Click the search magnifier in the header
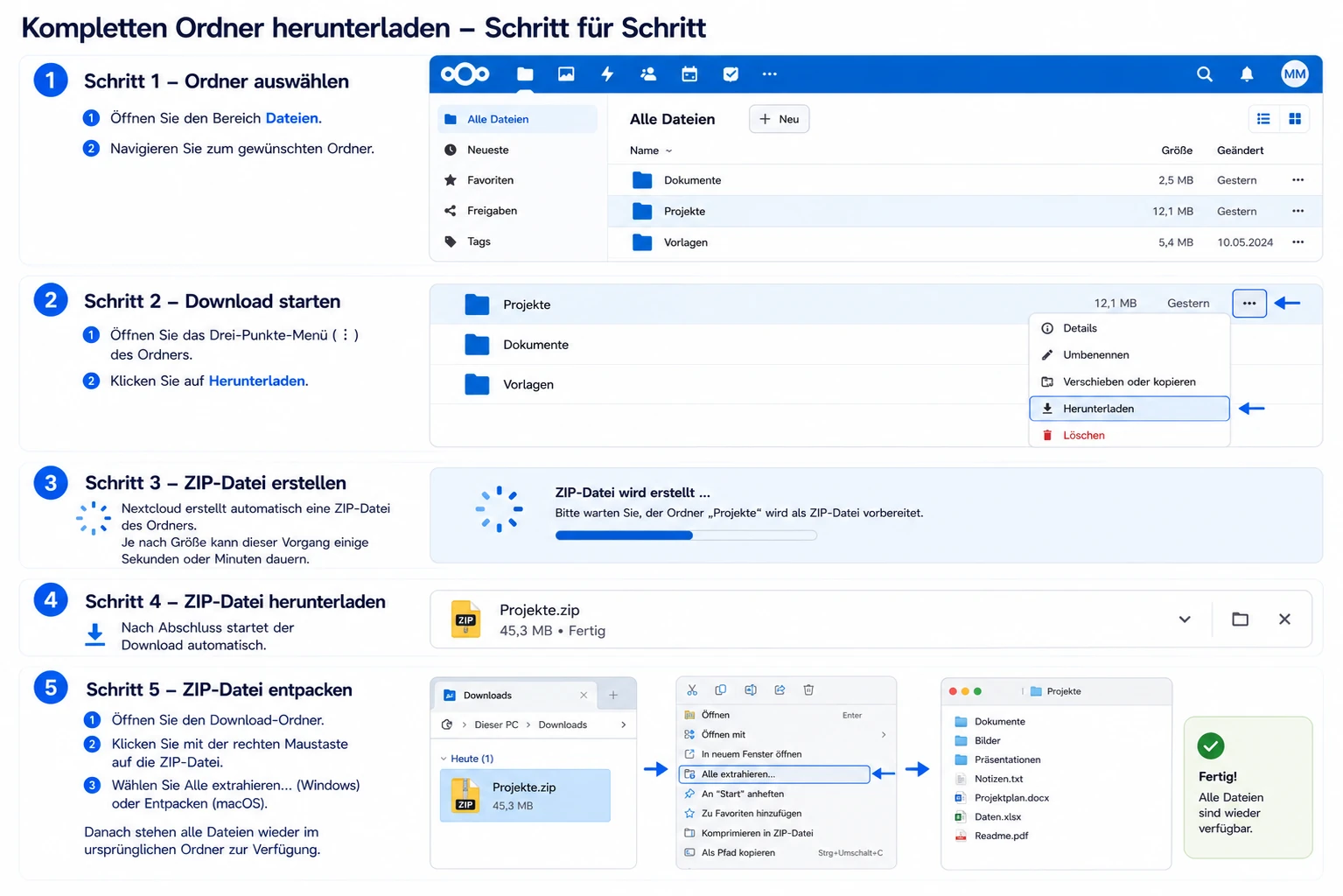Screen dimensions: 1343x896 point(1205,74)
